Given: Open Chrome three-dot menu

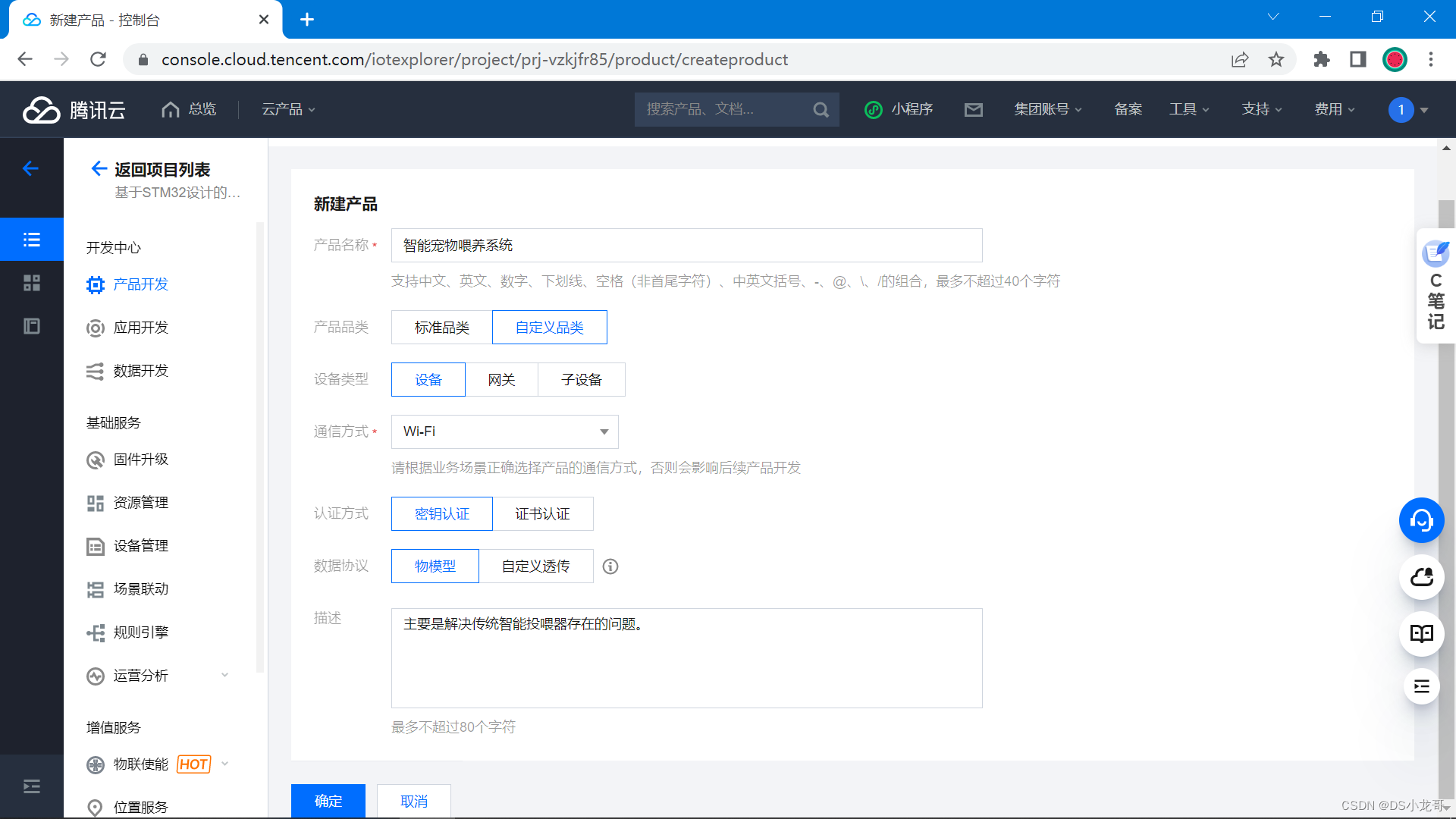Looking at the screenshot, I should pyautogui.click(x=1431, y=59).
